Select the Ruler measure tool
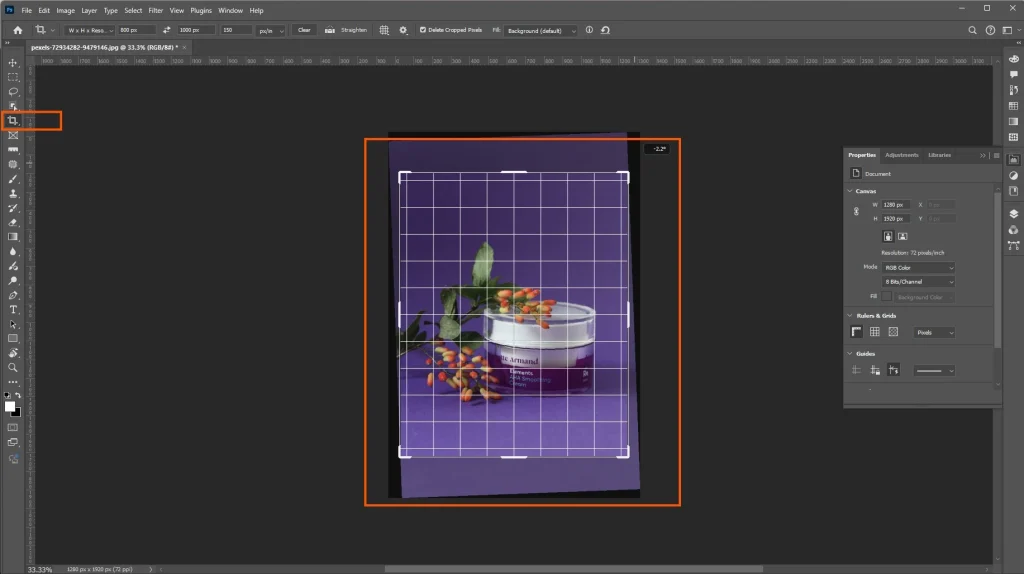This screenshot has height=574, width=1024. 12,150
